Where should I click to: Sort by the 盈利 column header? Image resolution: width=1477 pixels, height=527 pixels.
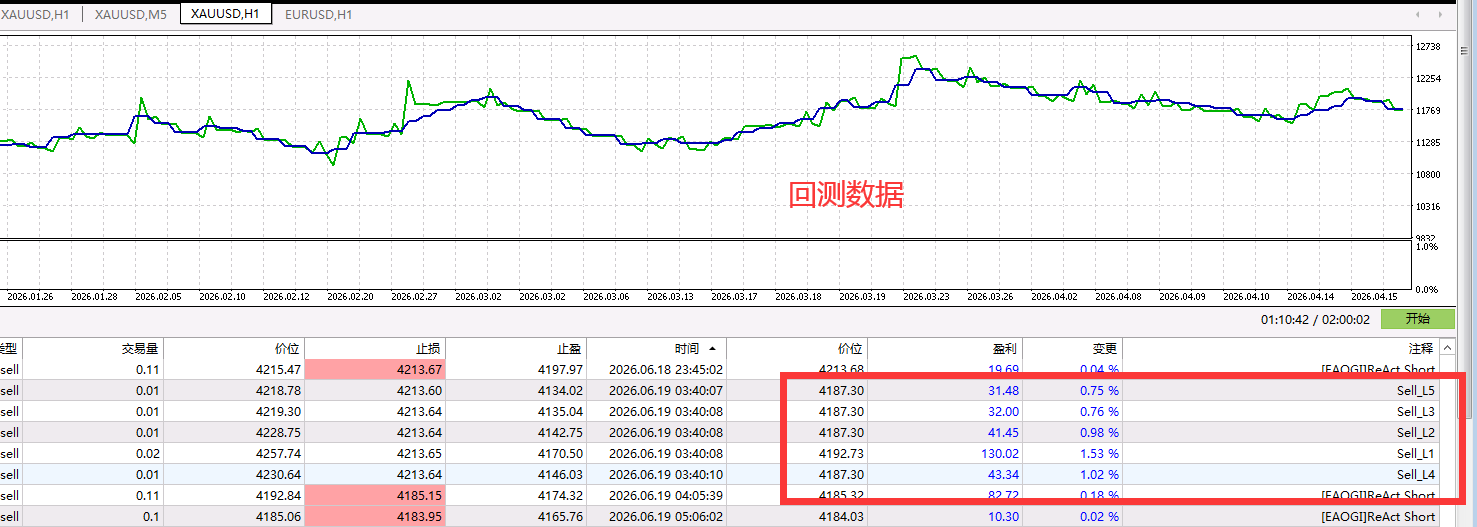(1005, 349)
